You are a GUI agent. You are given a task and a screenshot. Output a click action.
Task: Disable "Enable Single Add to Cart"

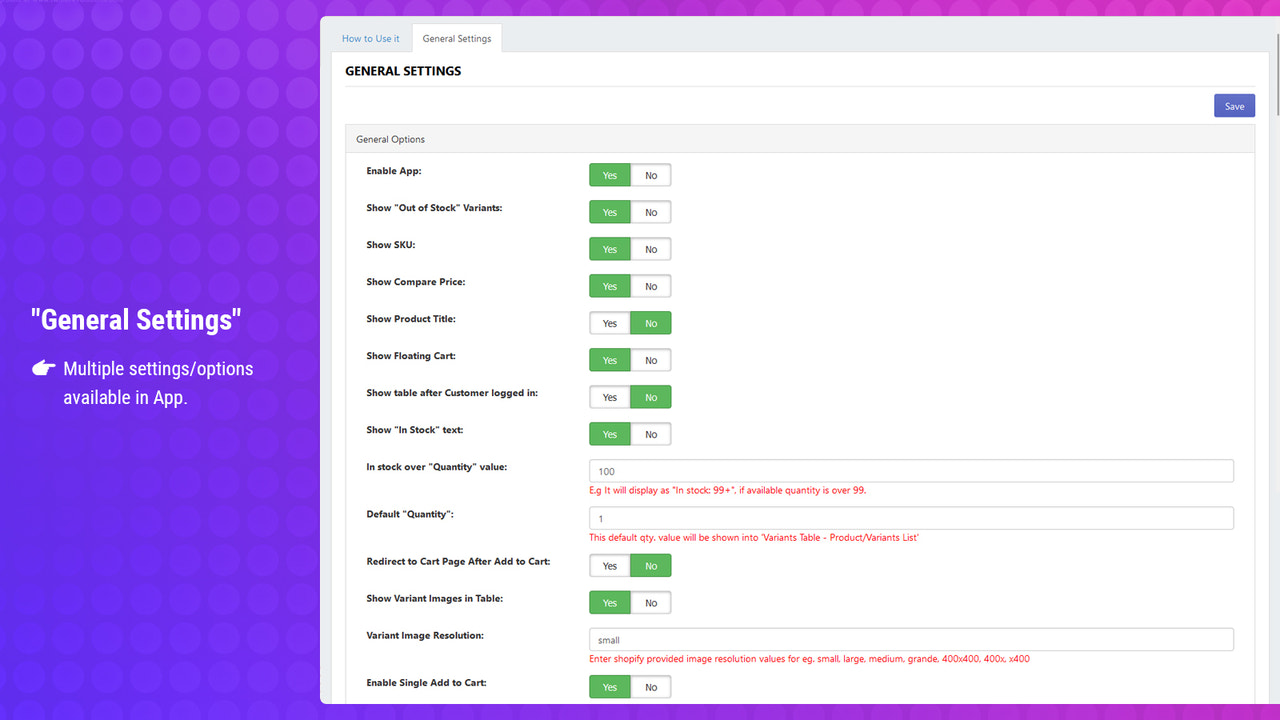click(651, 686)
